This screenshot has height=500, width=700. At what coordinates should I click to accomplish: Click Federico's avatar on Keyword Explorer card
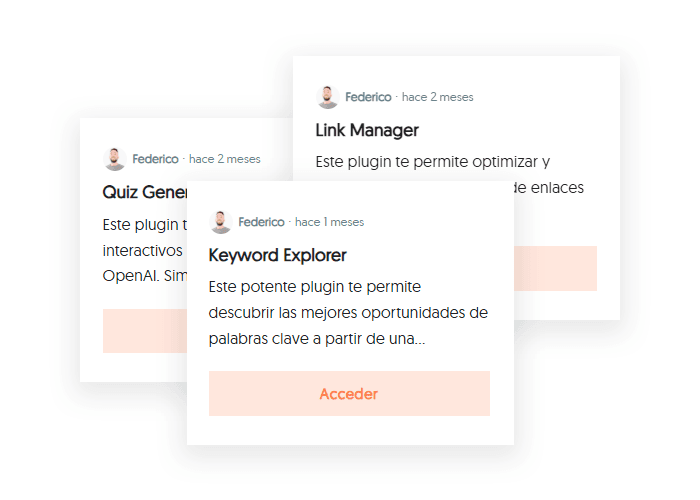[221, 222]
